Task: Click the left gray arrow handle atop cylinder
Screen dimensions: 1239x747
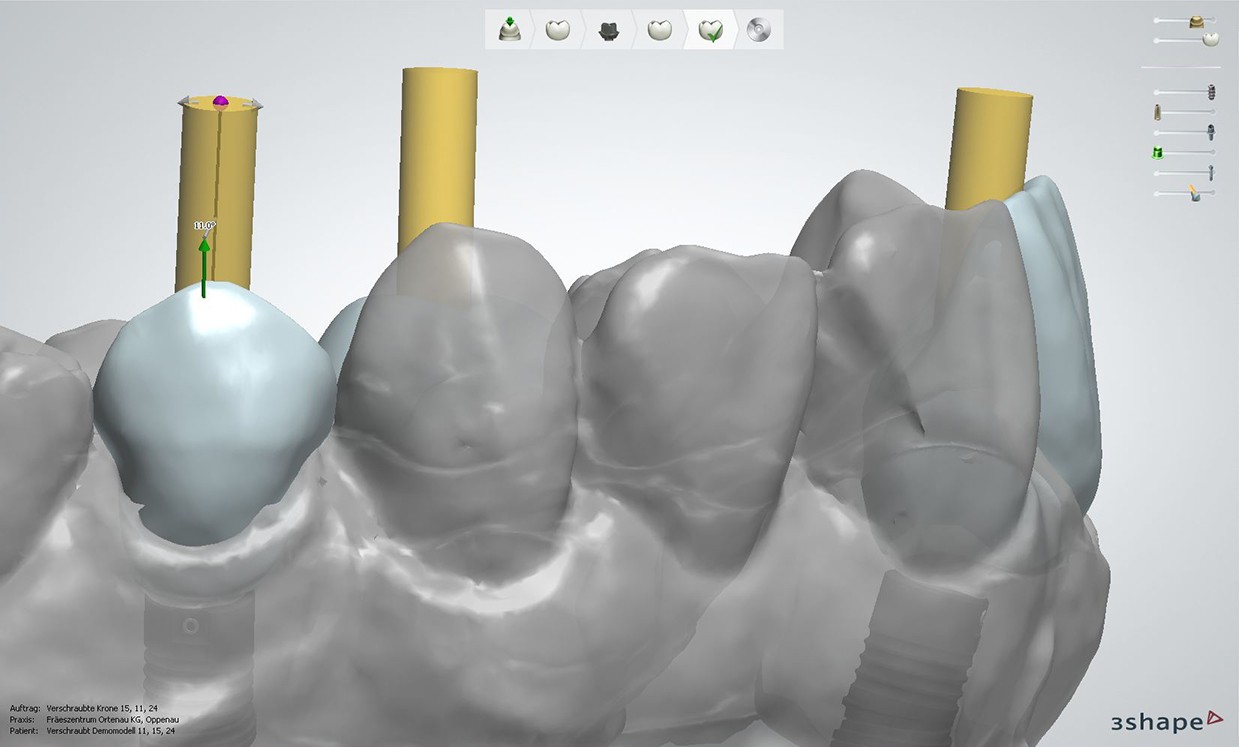Action: coord(184,101)
